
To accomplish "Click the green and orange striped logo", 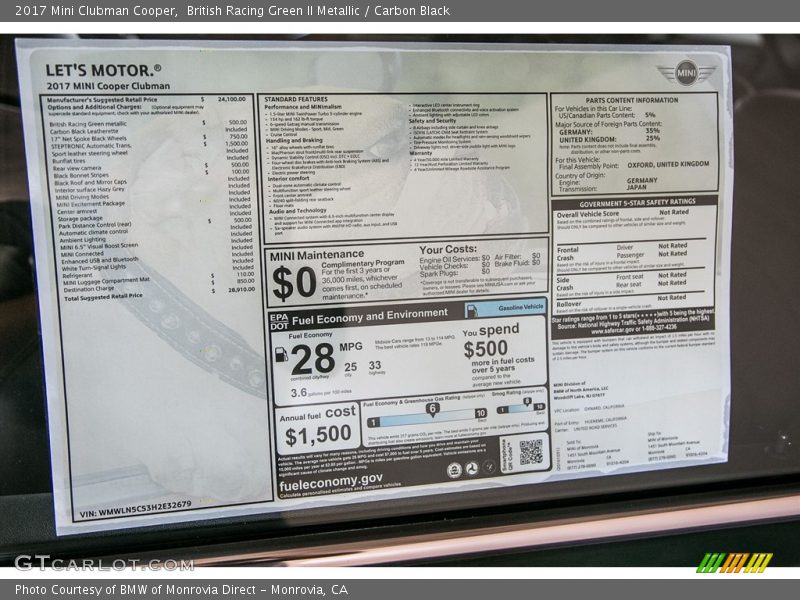I will click(734, 562).
